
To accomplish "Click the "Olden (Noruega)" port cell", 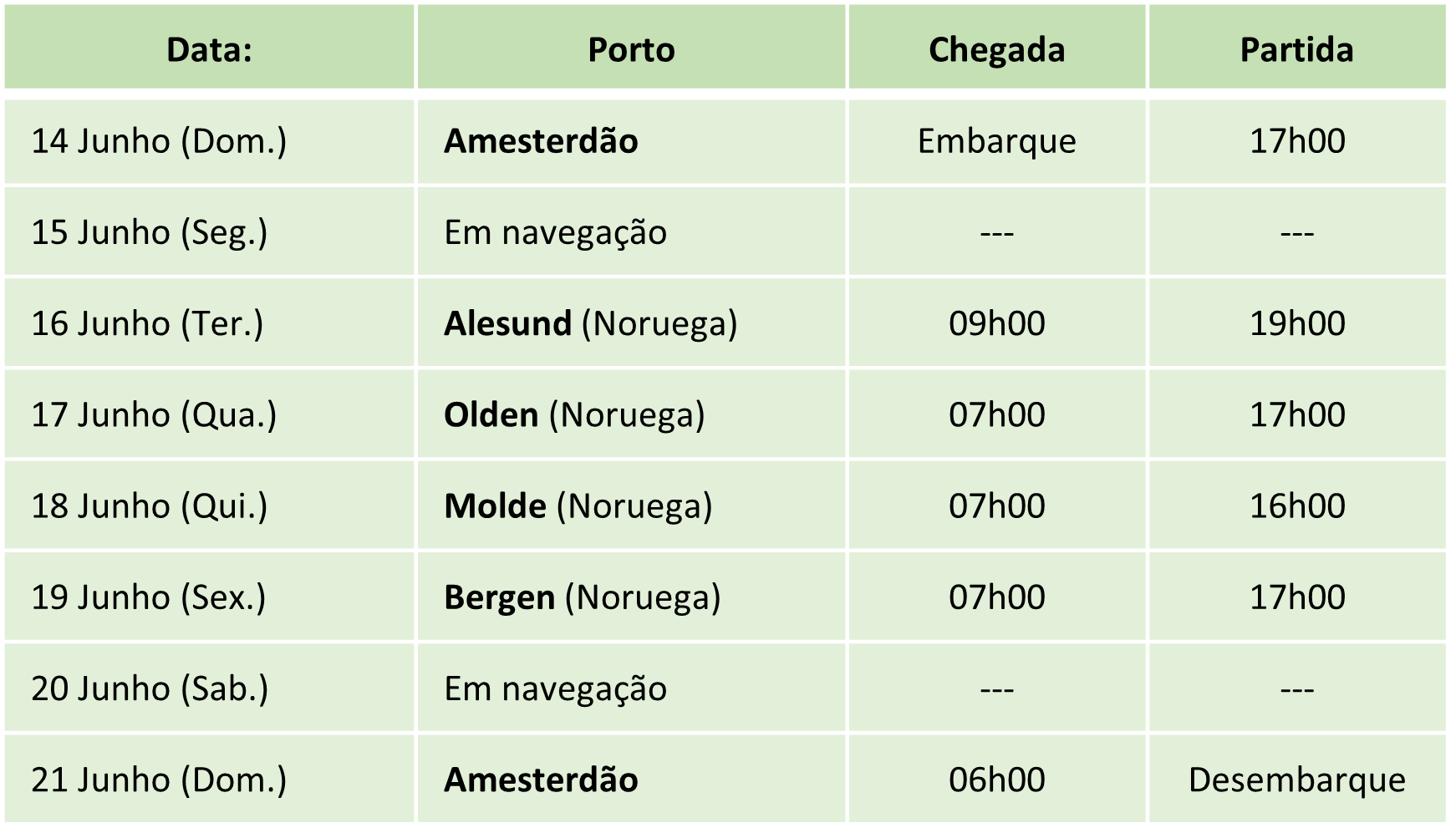I will [x=574, y=414].
